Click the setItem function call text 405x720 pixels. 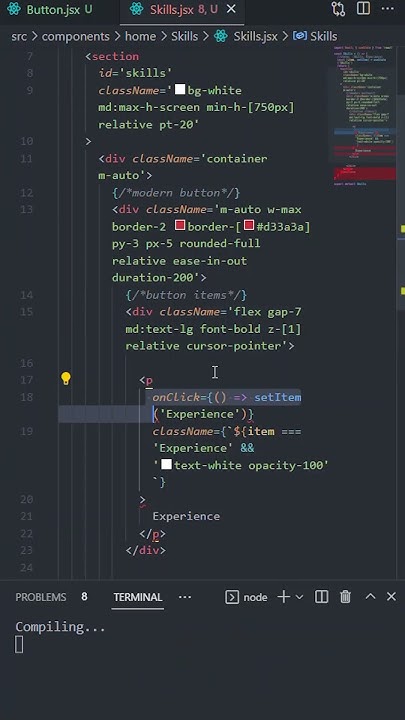point(278,397)
